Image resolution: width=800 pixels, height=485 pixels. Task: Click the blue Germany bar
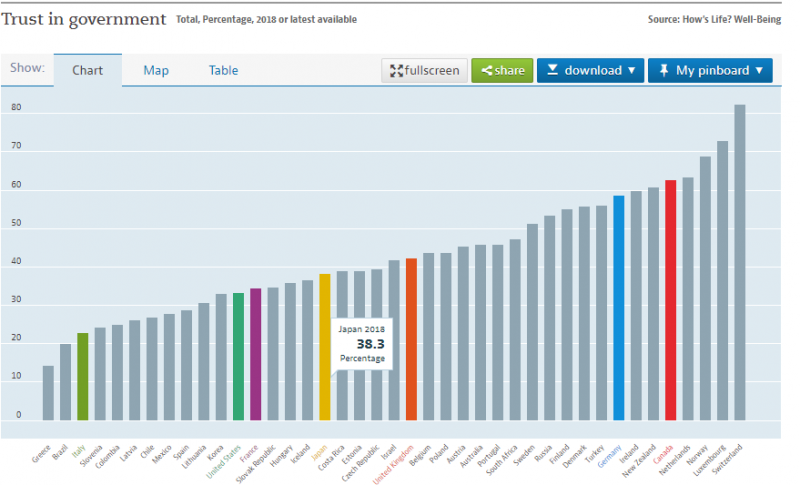pyautogui.click(x=619, y=308)
